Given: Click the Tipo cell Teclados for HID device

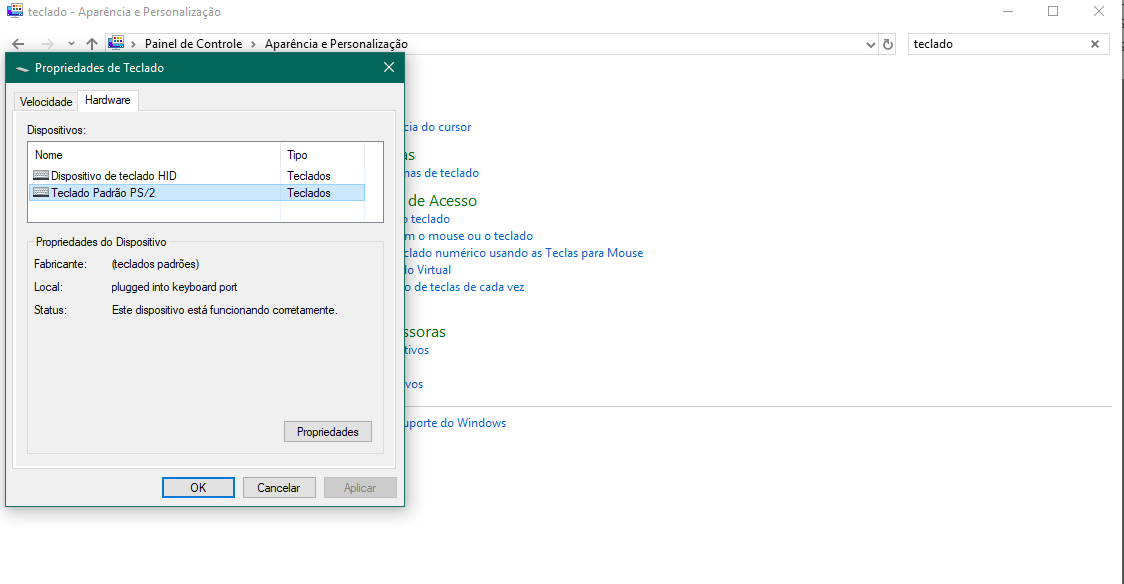Looking at the screenshot, I should (309, 176).
